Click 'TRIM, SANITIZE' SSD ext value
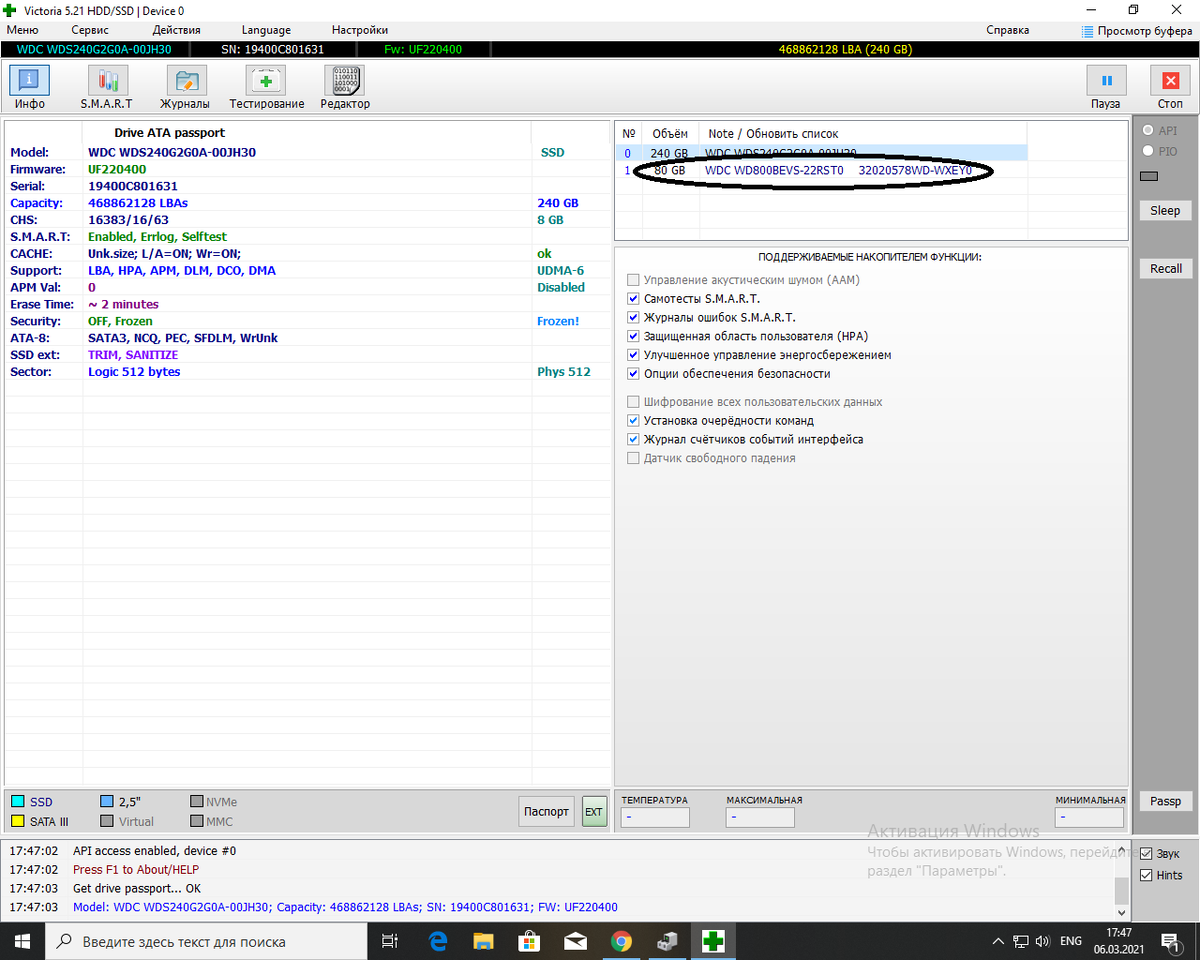This screenshot has width=1200, height=960. click(x=133, y=355)
